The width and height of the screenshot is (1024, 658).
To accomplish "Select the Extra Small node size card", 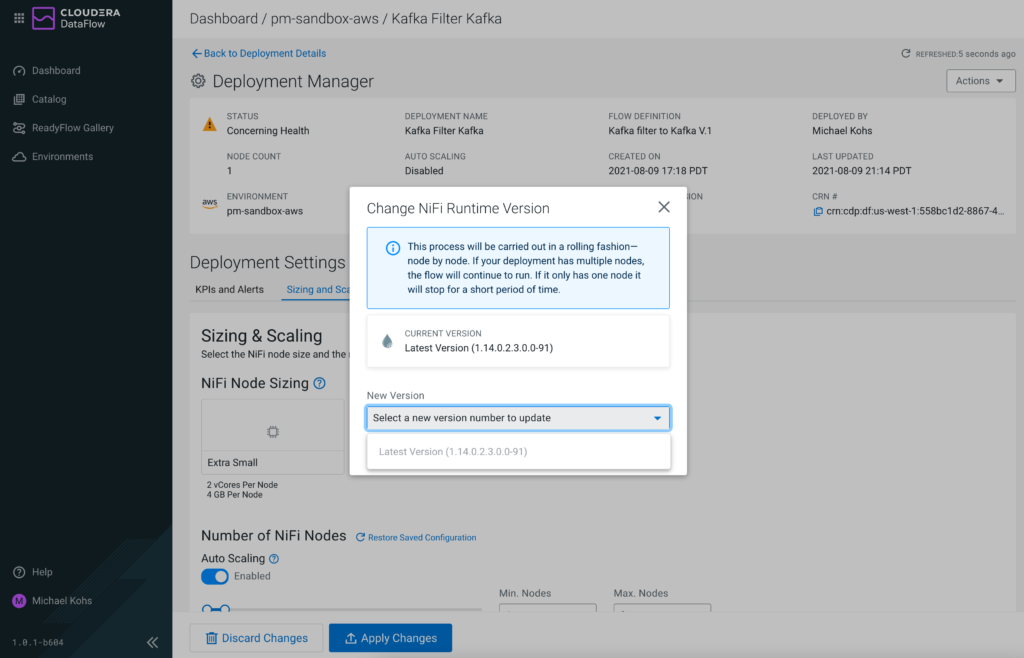I will (272, 437).
